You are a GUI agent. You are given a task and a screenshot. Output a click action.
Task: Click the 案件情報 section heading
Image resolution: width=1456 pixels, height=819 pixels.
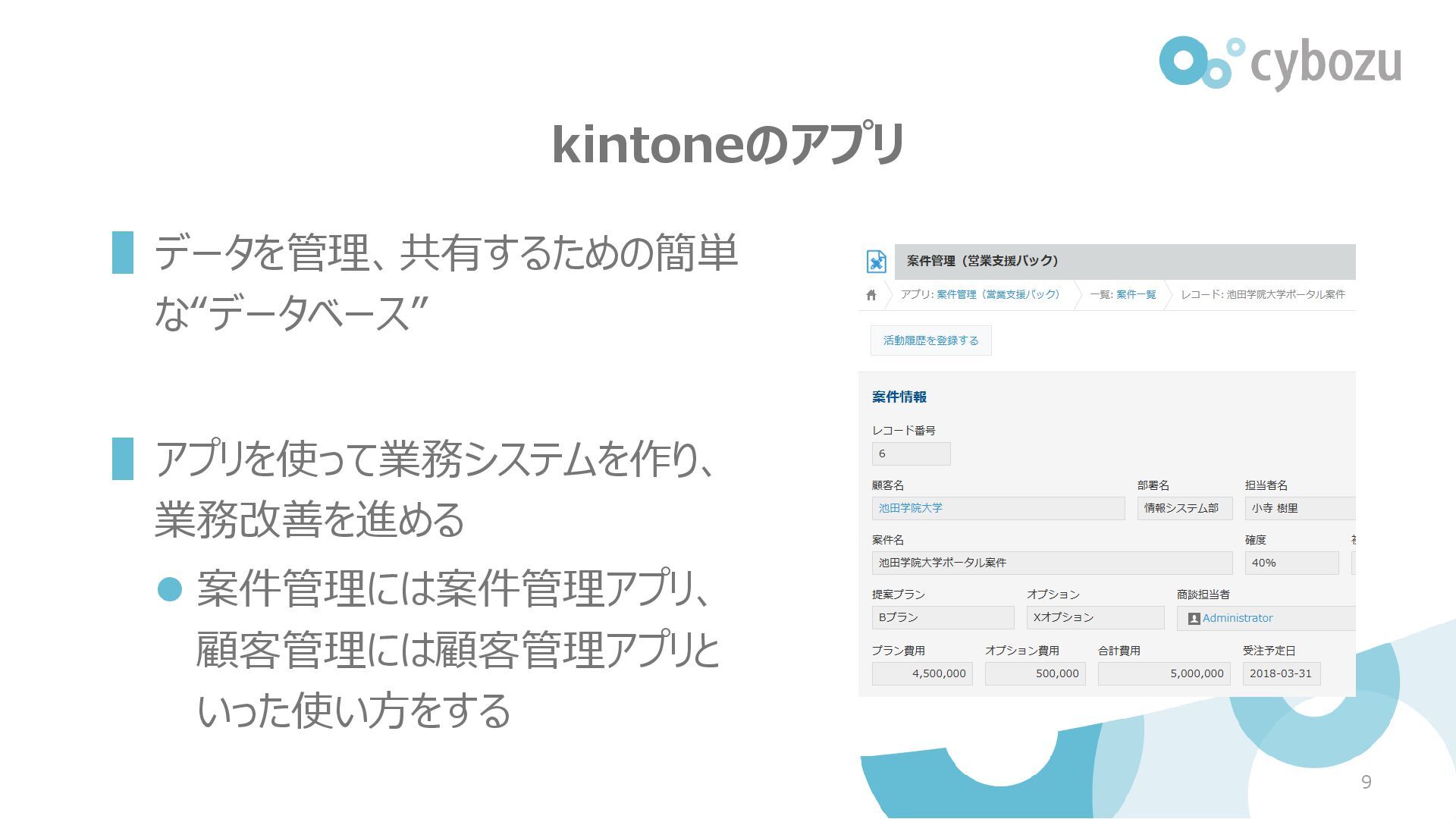click(899, 397)
